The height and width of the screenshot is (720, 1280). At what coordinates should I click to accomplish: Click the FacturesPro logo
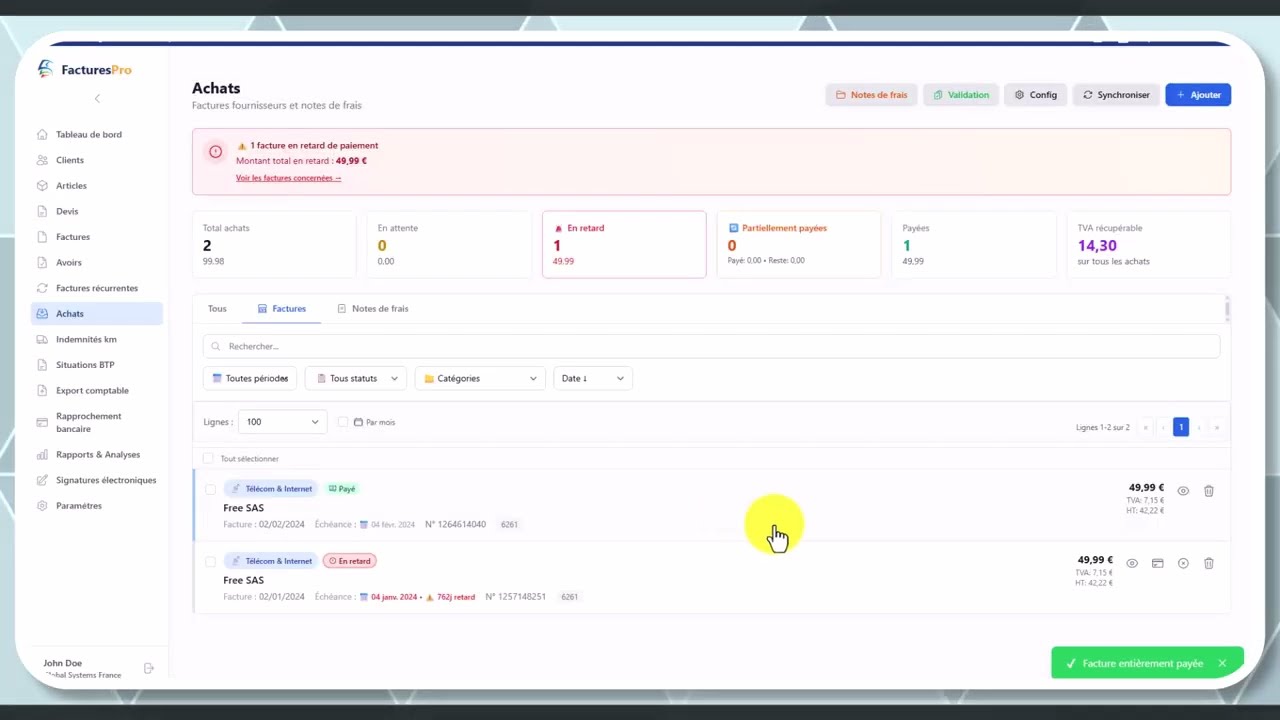(x=85, y=69)
